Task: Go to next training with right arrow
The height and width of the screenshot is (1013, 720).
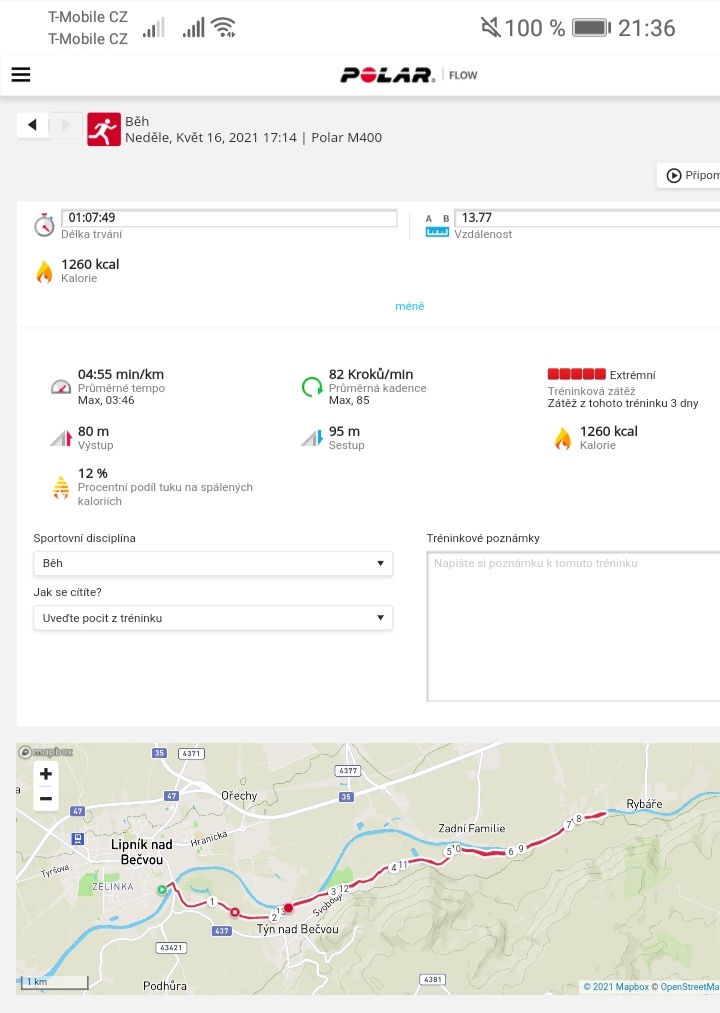Action: (66, 125)
